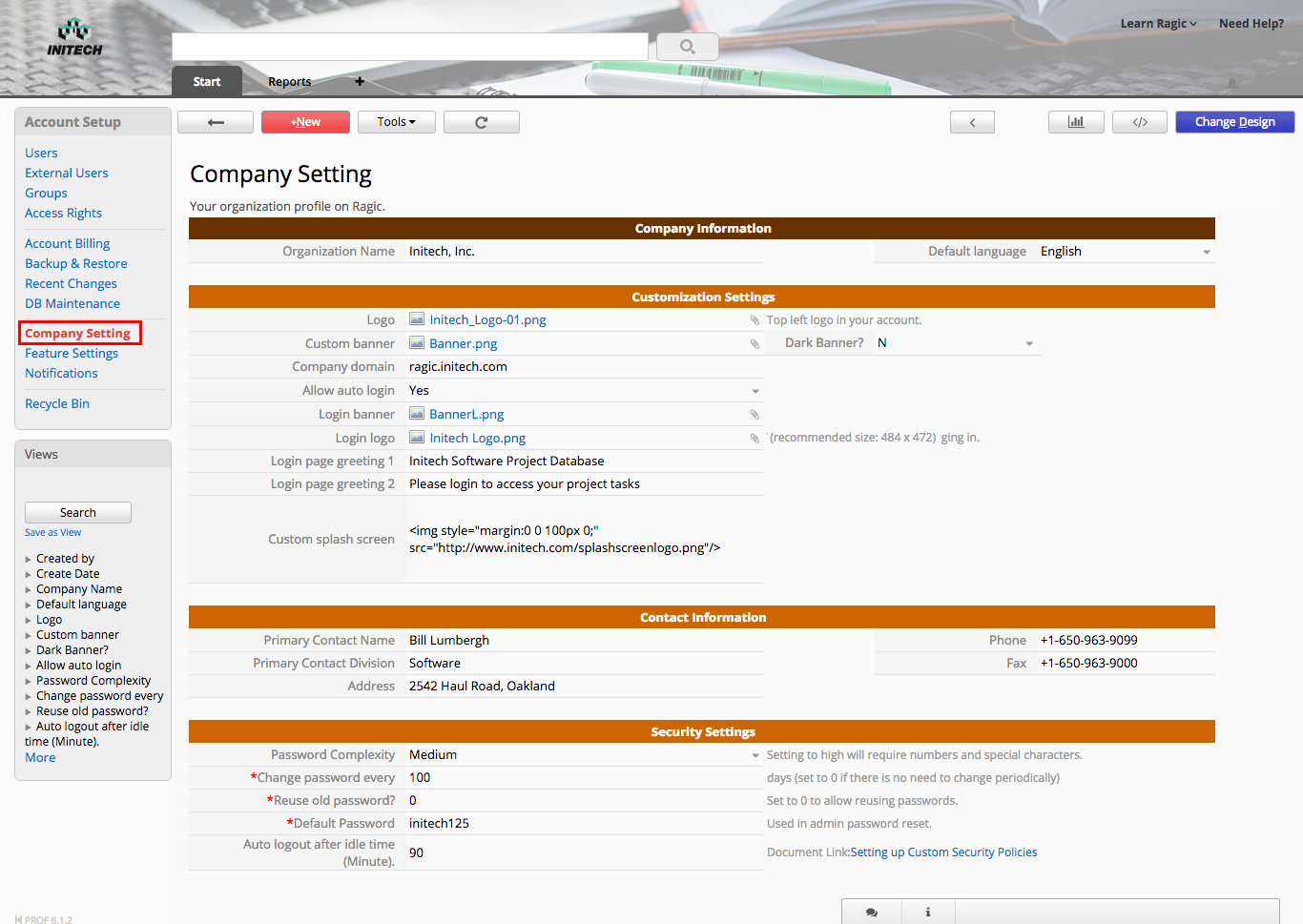Open Company Setting in the sidebar
Image resolution: width=1303 pixels, height=924 pixels.
[77, 333]
